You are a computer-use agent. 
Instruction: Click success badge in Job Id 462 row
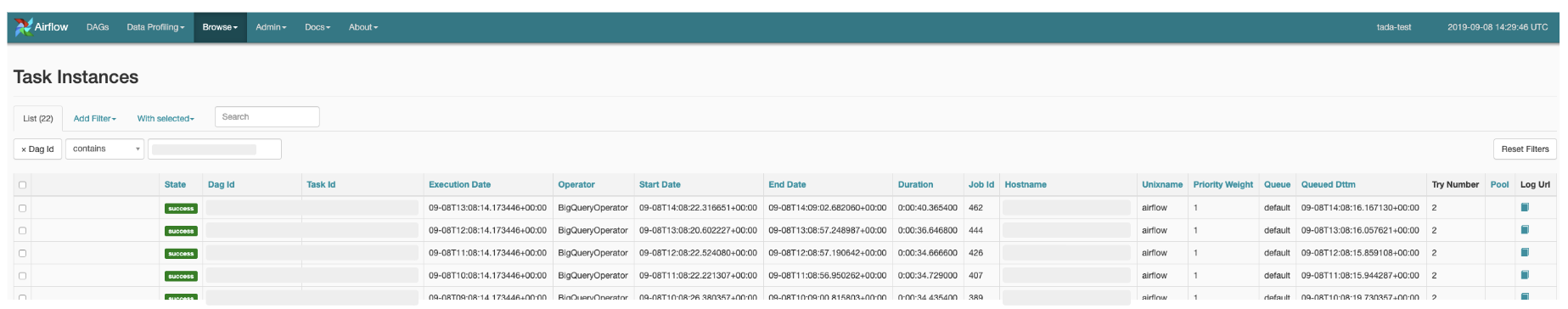tap(181, 208)
